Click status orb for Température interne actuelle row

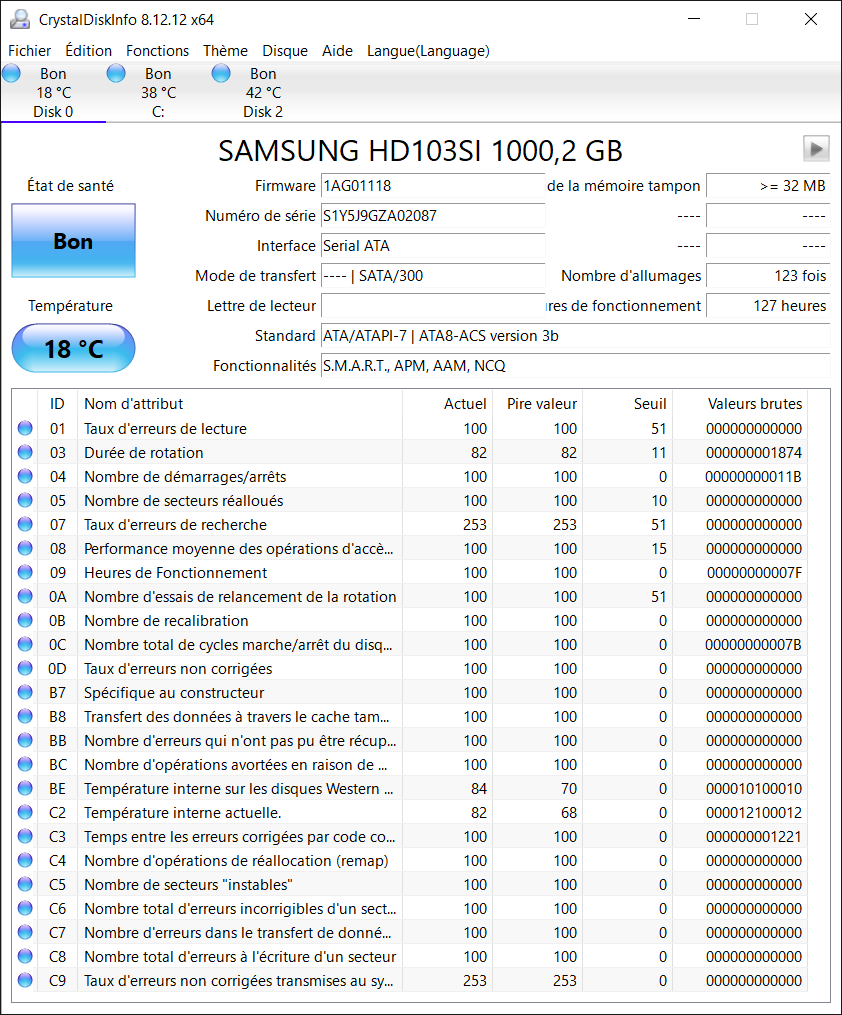click(x=25, y=812)
